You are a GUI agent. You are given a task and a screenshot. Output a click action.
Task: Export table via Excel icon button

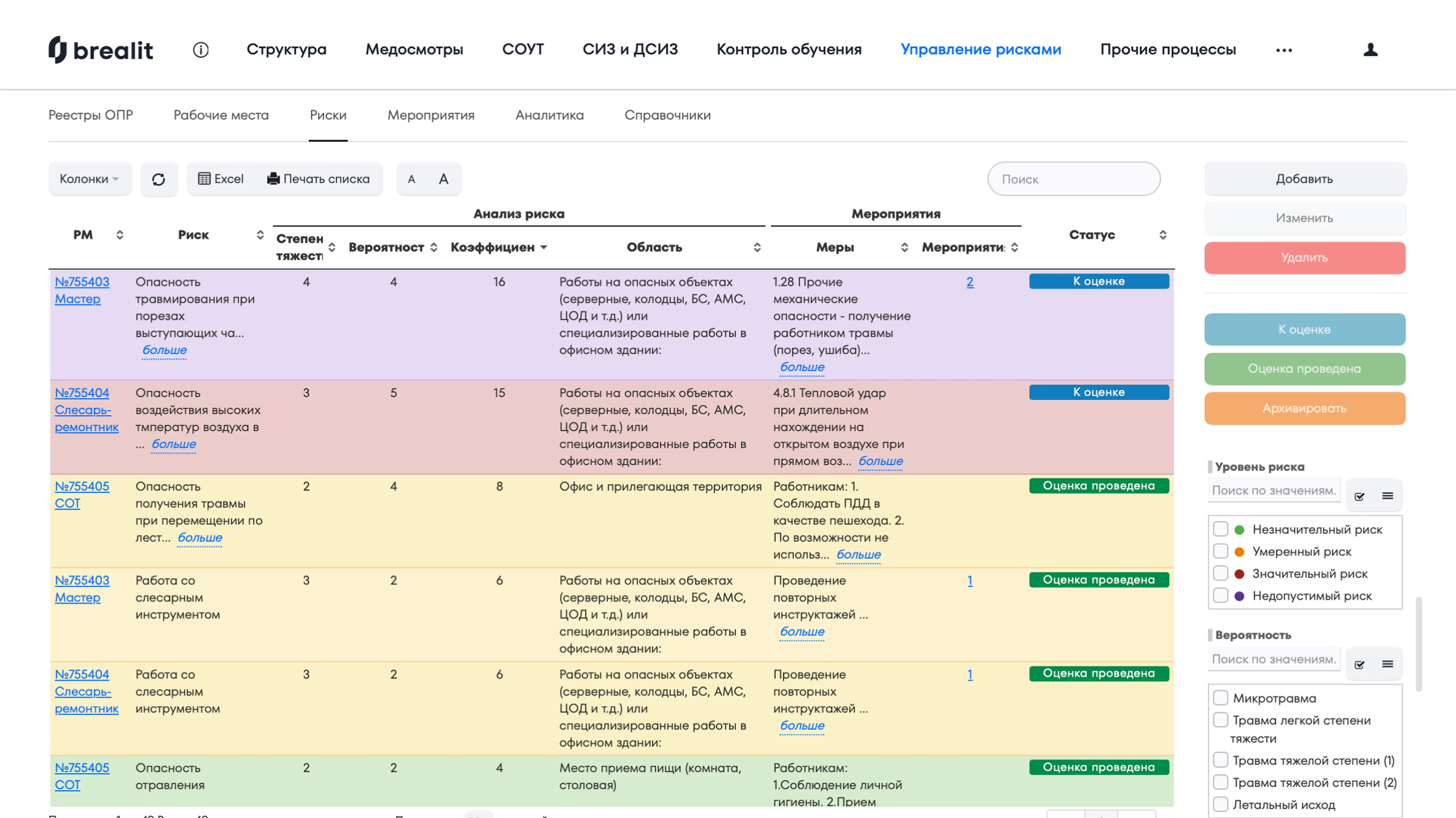tap(220, 179)
